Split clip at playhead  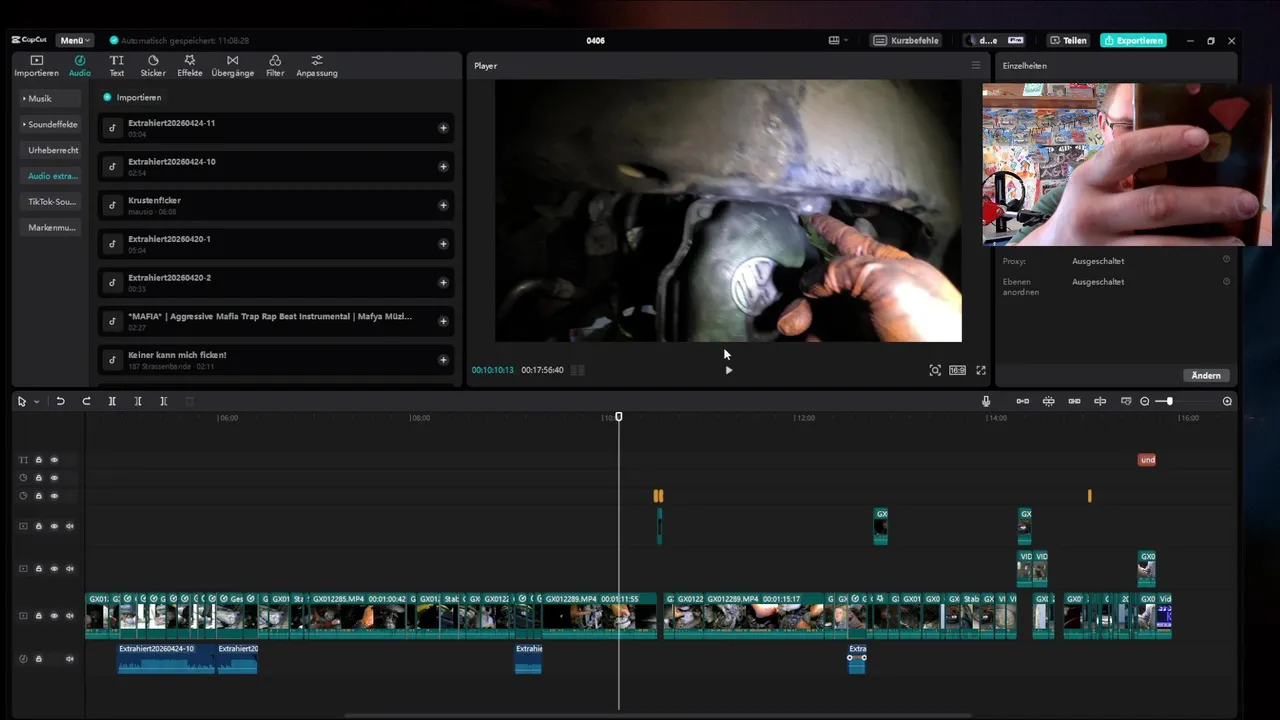point(112,401)
